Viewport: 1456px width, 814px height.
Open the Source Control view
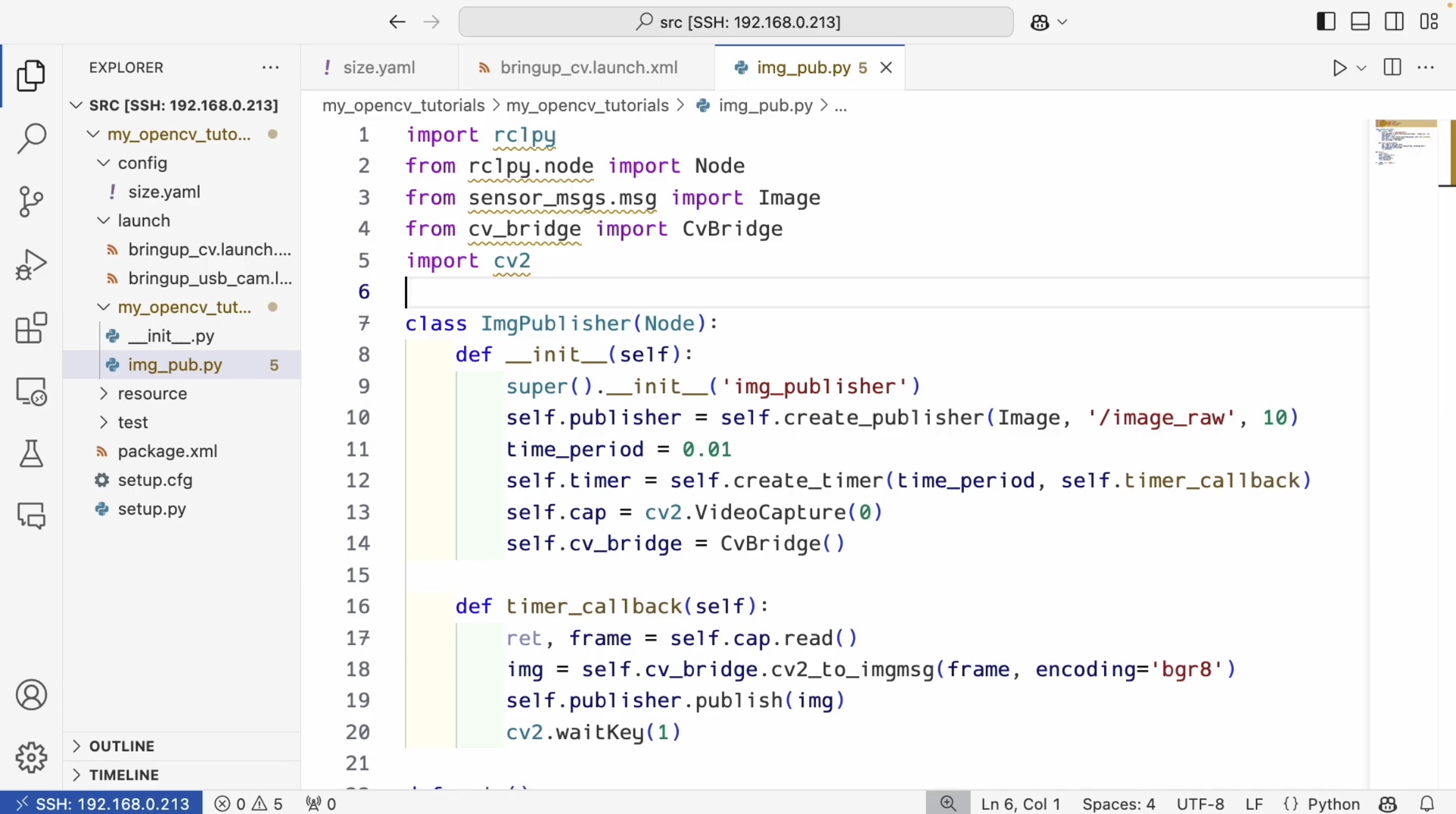tap(31, 202)
